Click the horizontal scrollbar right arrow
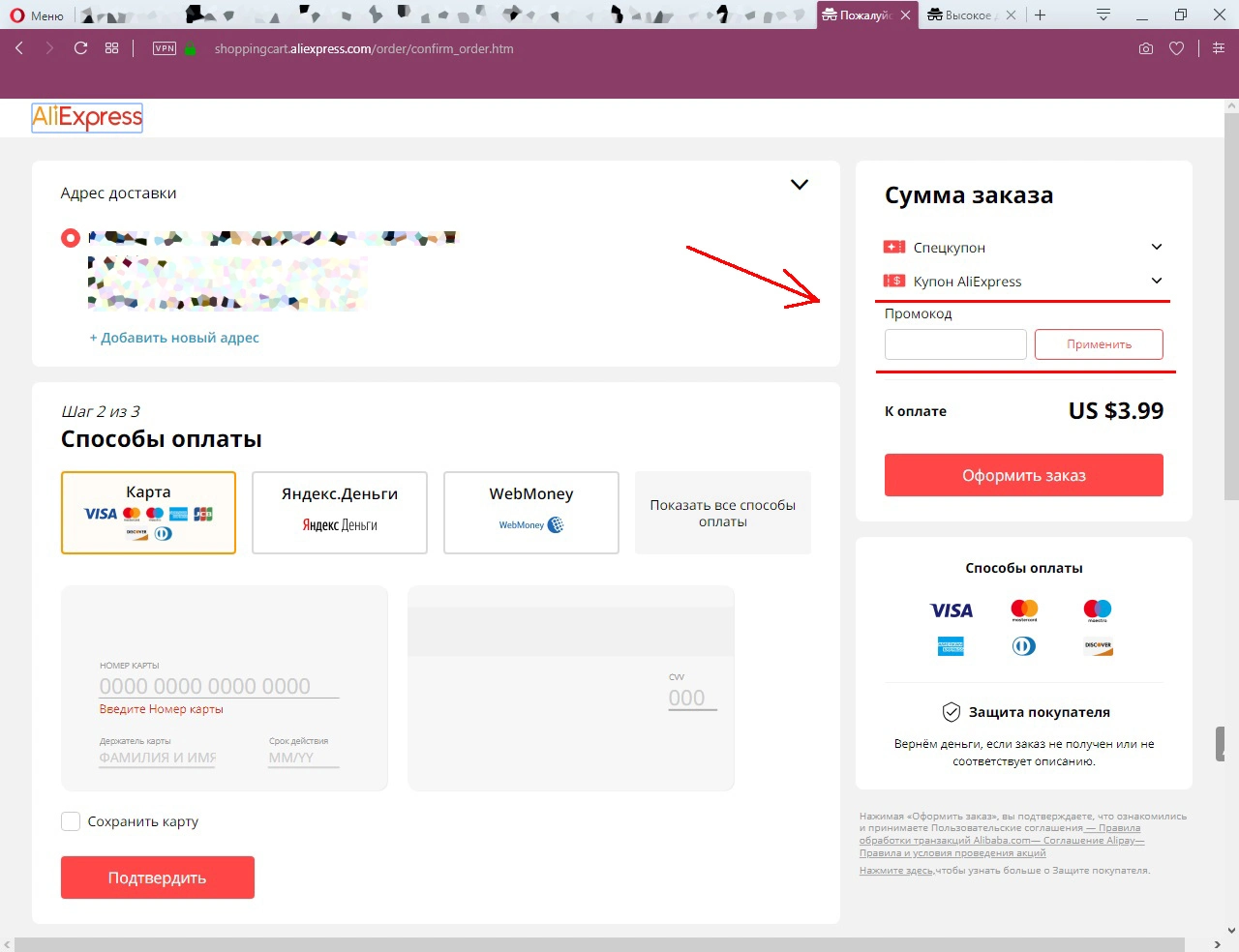 [1217, 944]
